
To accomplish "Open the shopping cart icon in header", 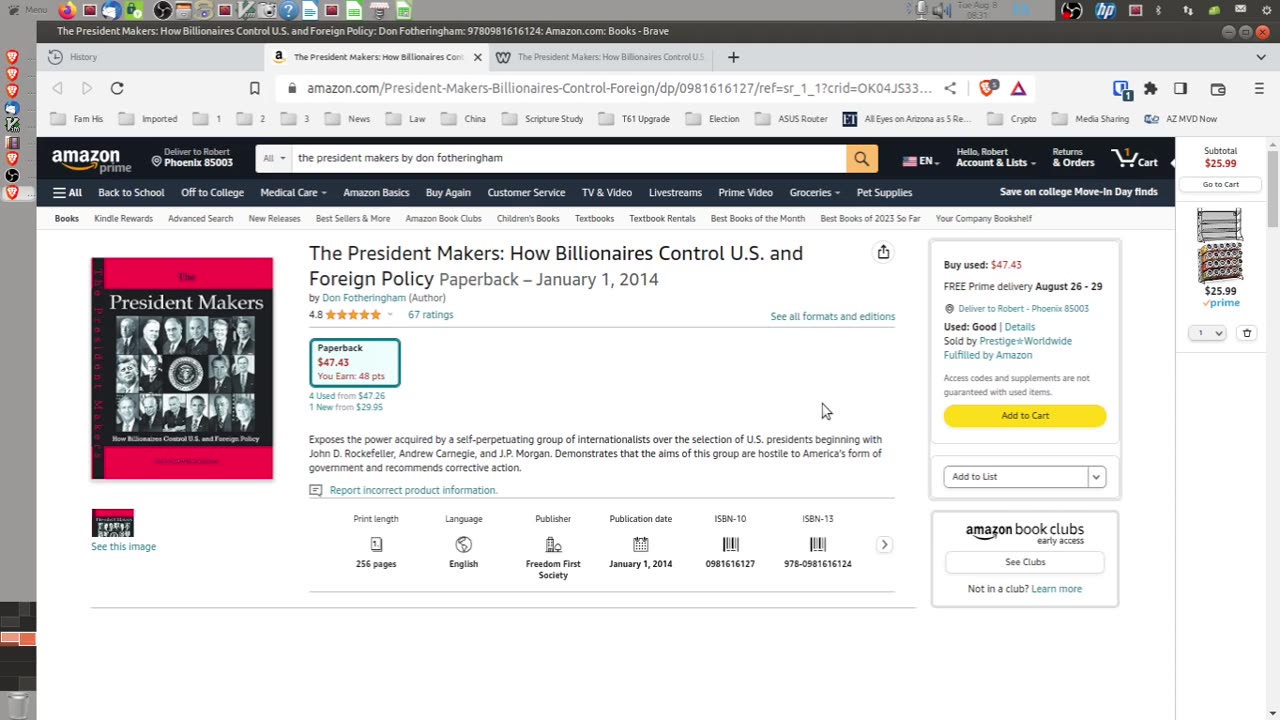I will pos(1134,158).
